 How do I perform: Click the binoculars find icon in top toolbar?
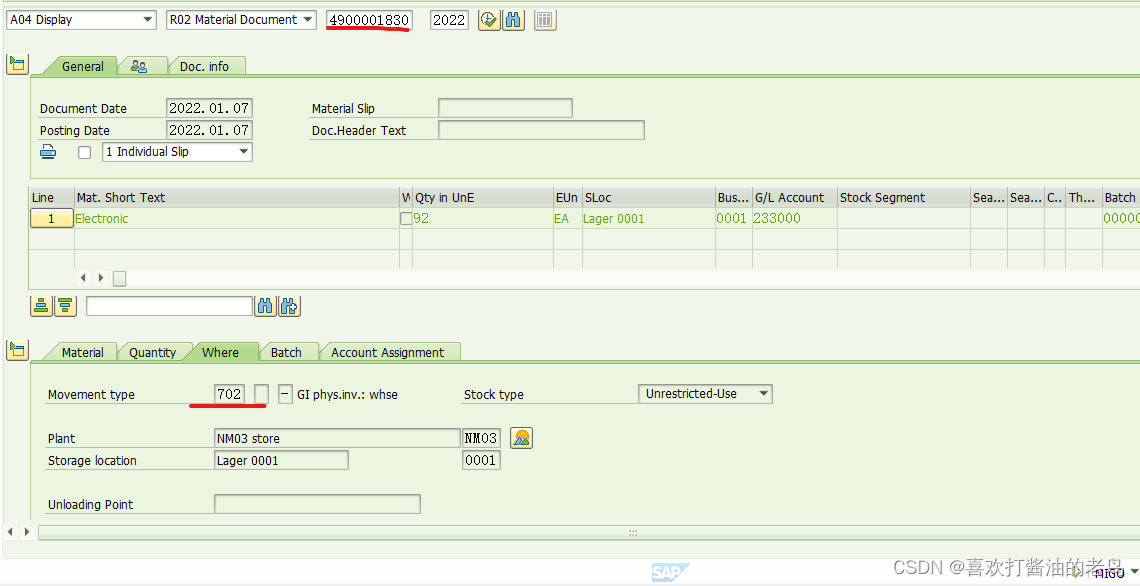tap(513, 20)
